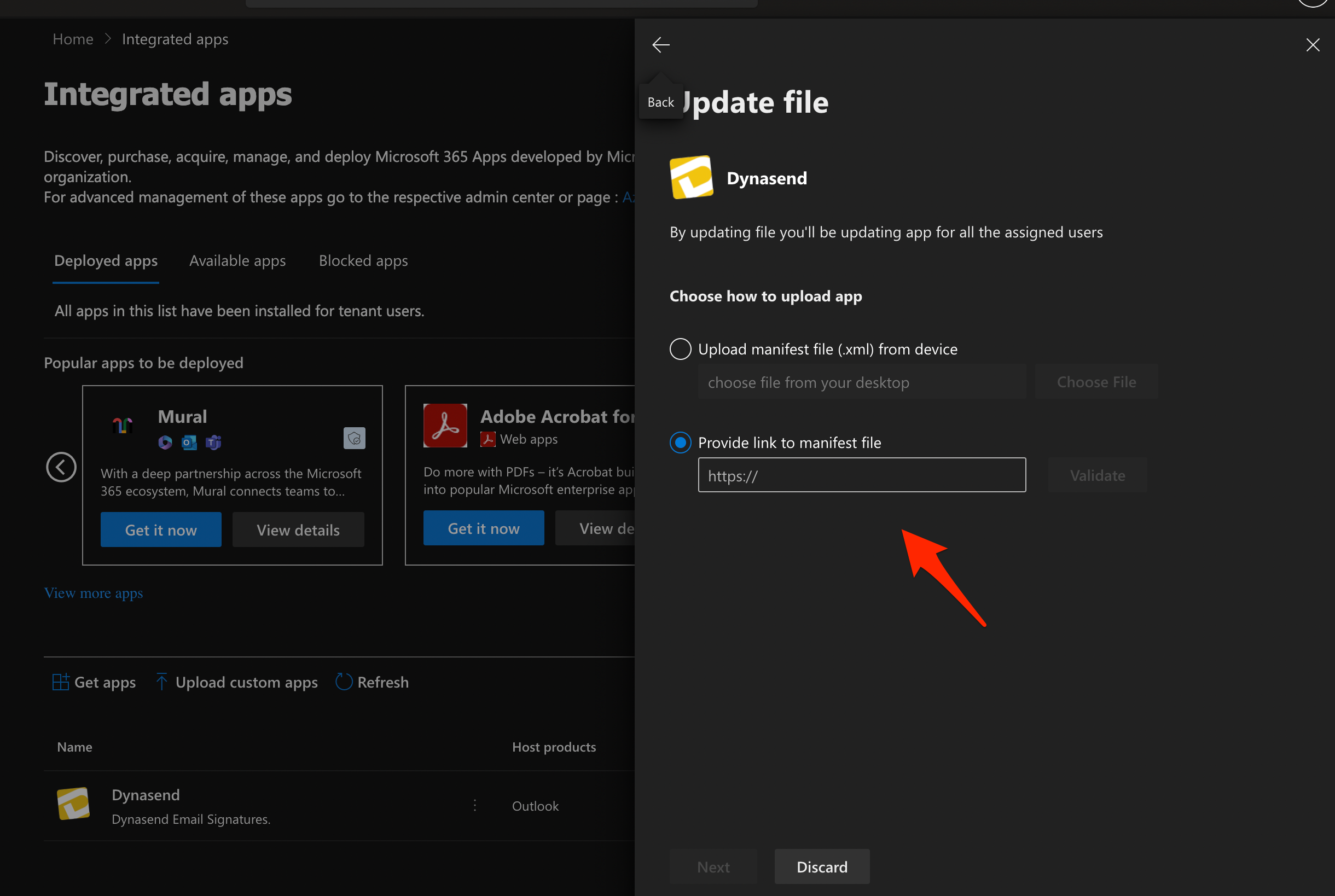
Task: Open View more apps link
Action: pos(93,592)
